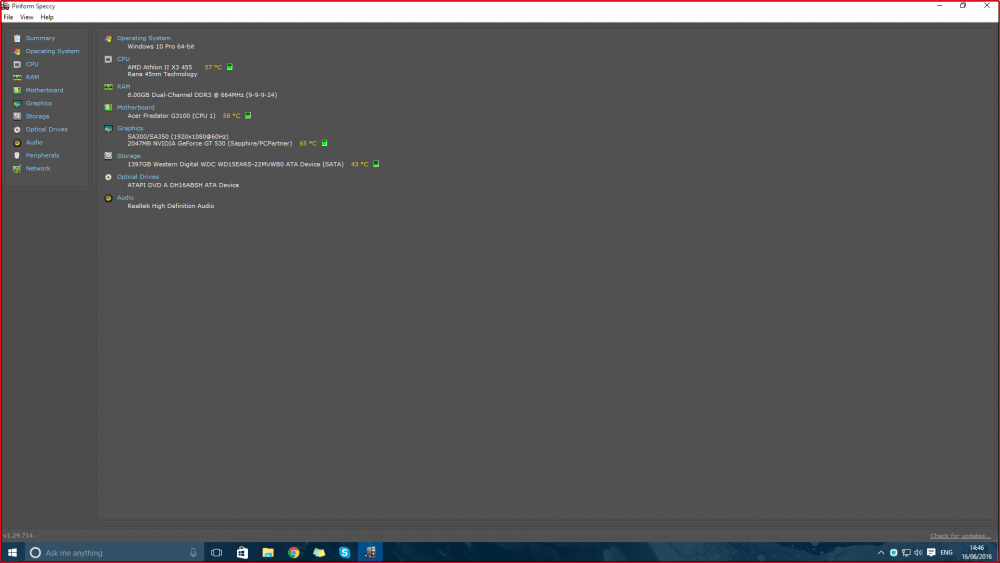Open Task View on the taskbar
The width and height of the screenshot is (1000, 563).
point(217,553)
